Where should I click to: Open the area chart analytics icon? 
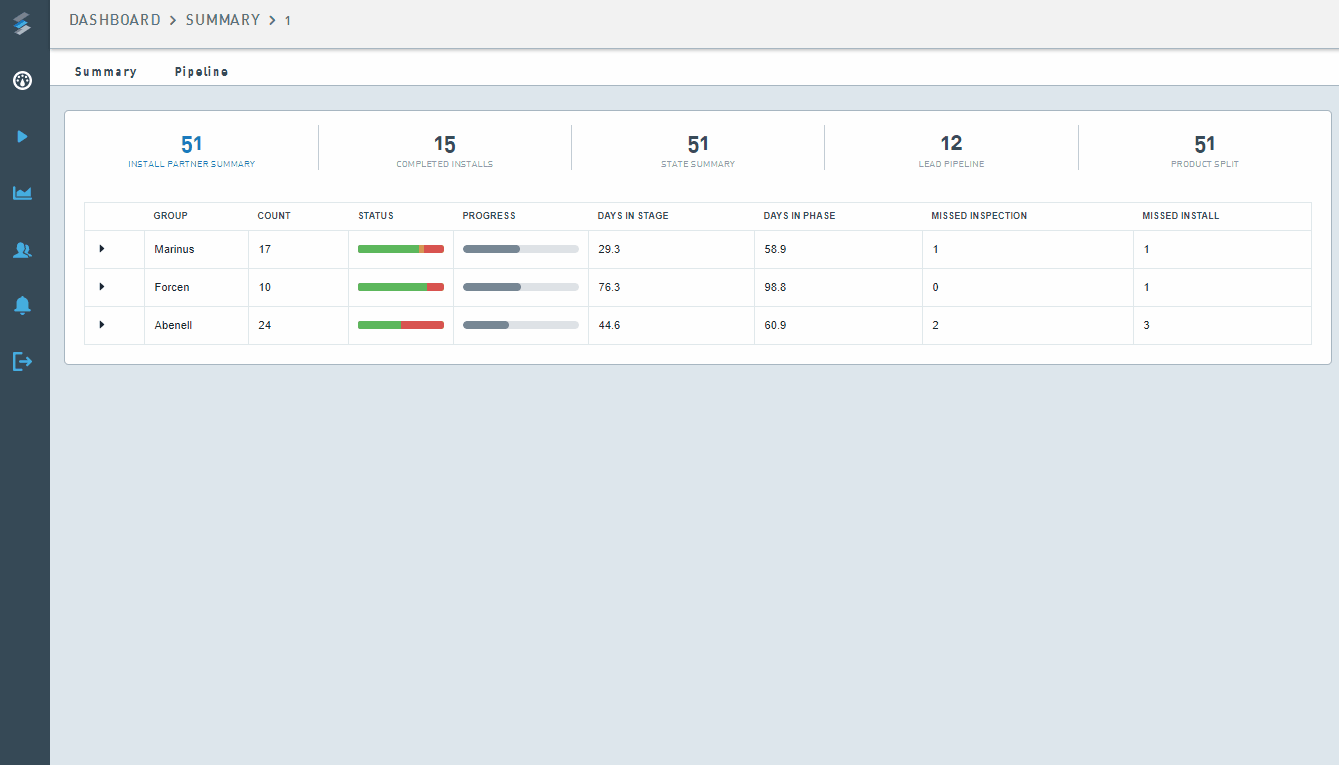tap(22, 193)
